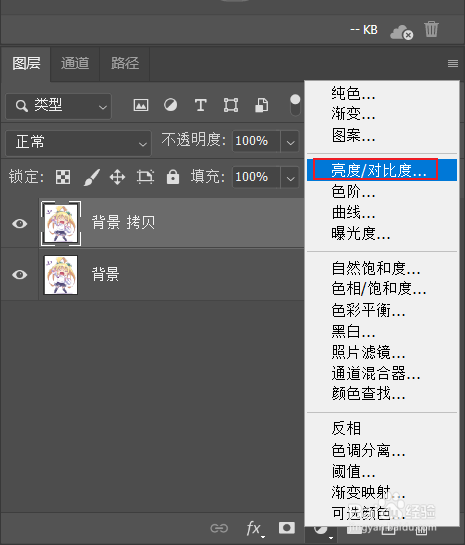This screenshot has height=545, width=465.
Task: Click the link layers icon
Action: coord(219,528)
